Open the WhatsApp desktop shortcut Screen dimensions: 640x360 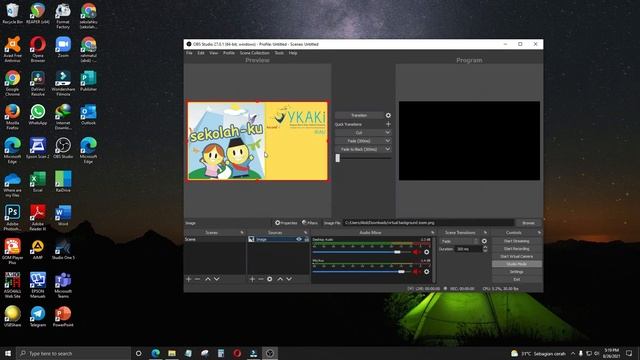(x=38, y=114)
